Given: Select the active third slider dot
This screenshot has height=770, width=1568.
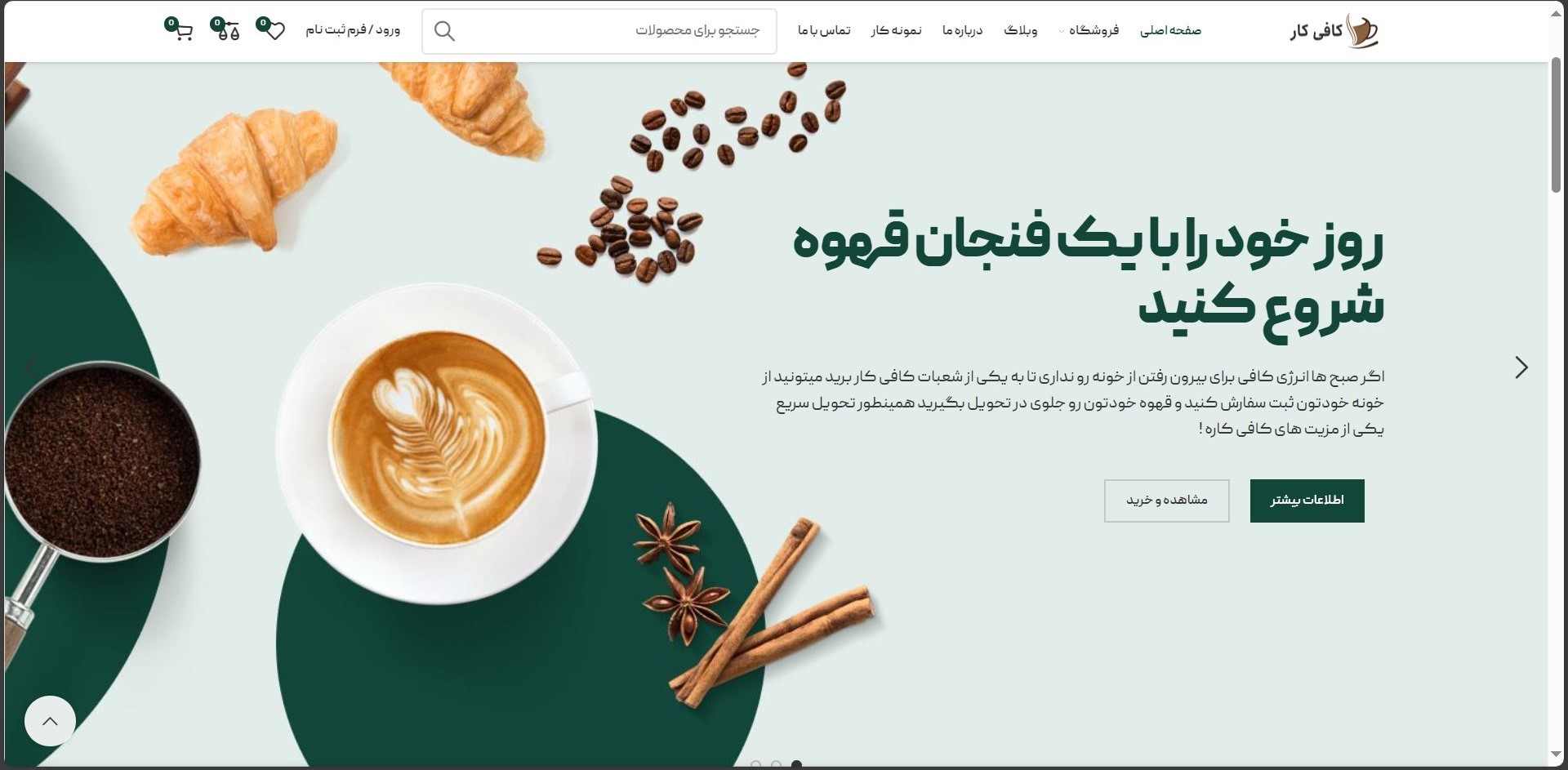Looking at the screenshot, I should tap(796, 765).
